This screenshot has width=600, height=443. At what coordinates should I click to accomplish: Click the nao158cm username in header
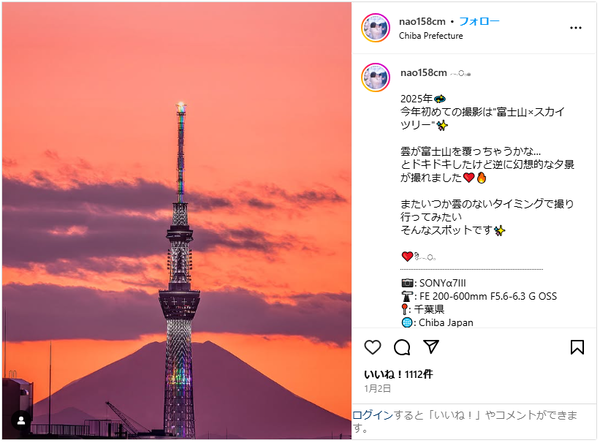(x=422, y=22)
